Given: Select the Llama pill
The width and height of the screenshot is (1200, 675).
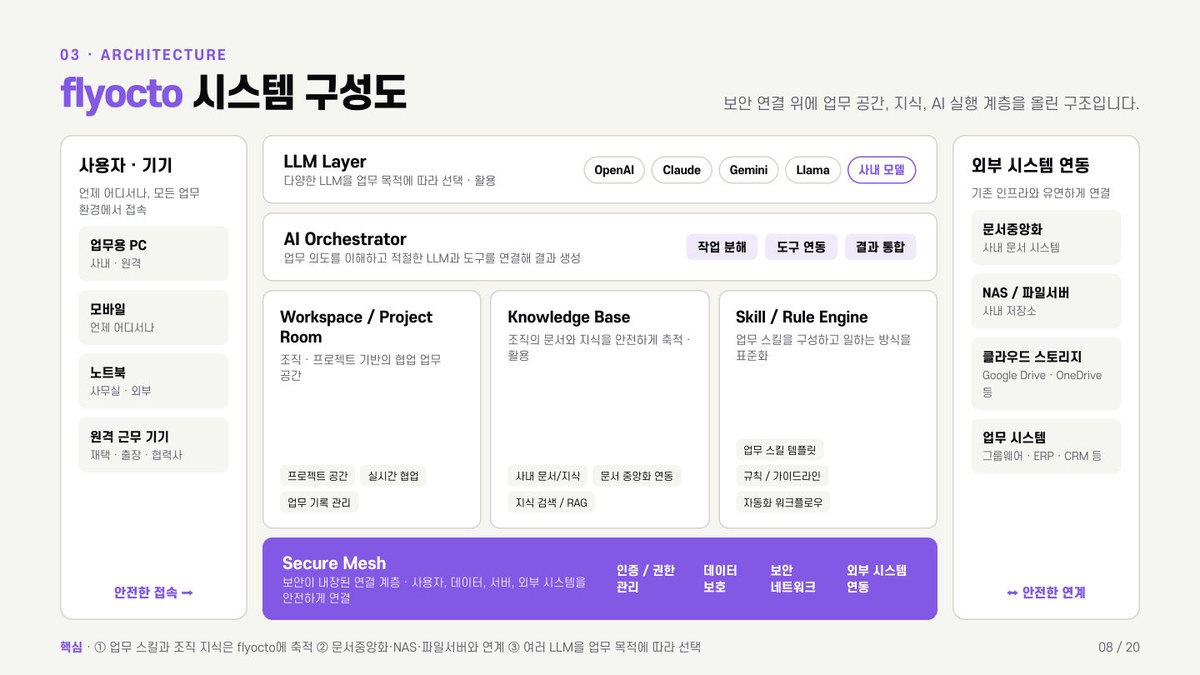Looking at the screenshot, I should tap(813, 170).
